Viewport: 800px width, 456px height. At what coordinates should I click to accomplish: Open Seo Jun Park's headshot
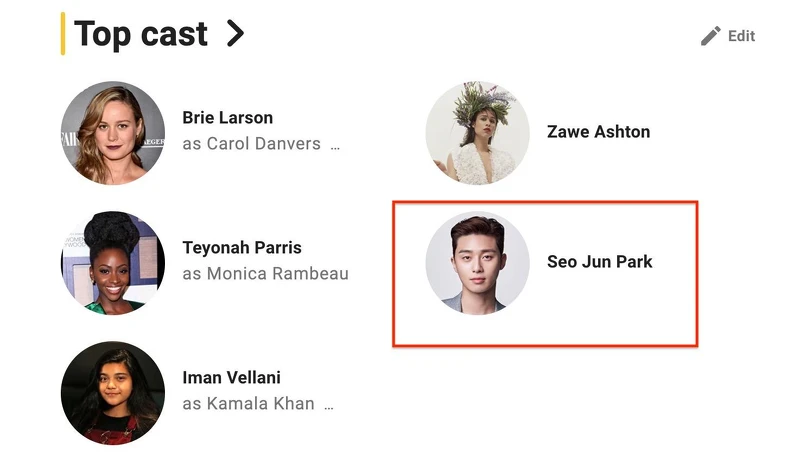click(x=477, y=262)
